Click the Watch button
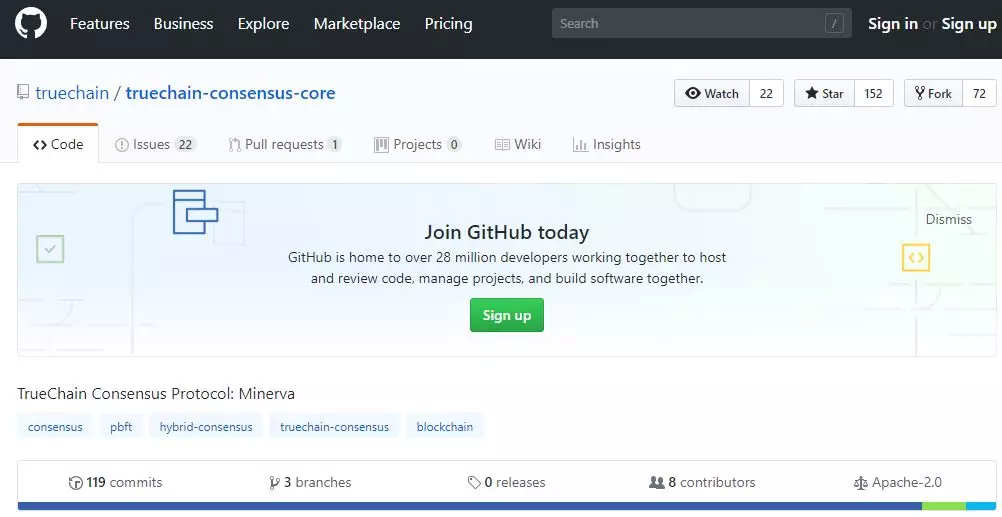The width and height of the screenshot is (1002, 517). 711,93
